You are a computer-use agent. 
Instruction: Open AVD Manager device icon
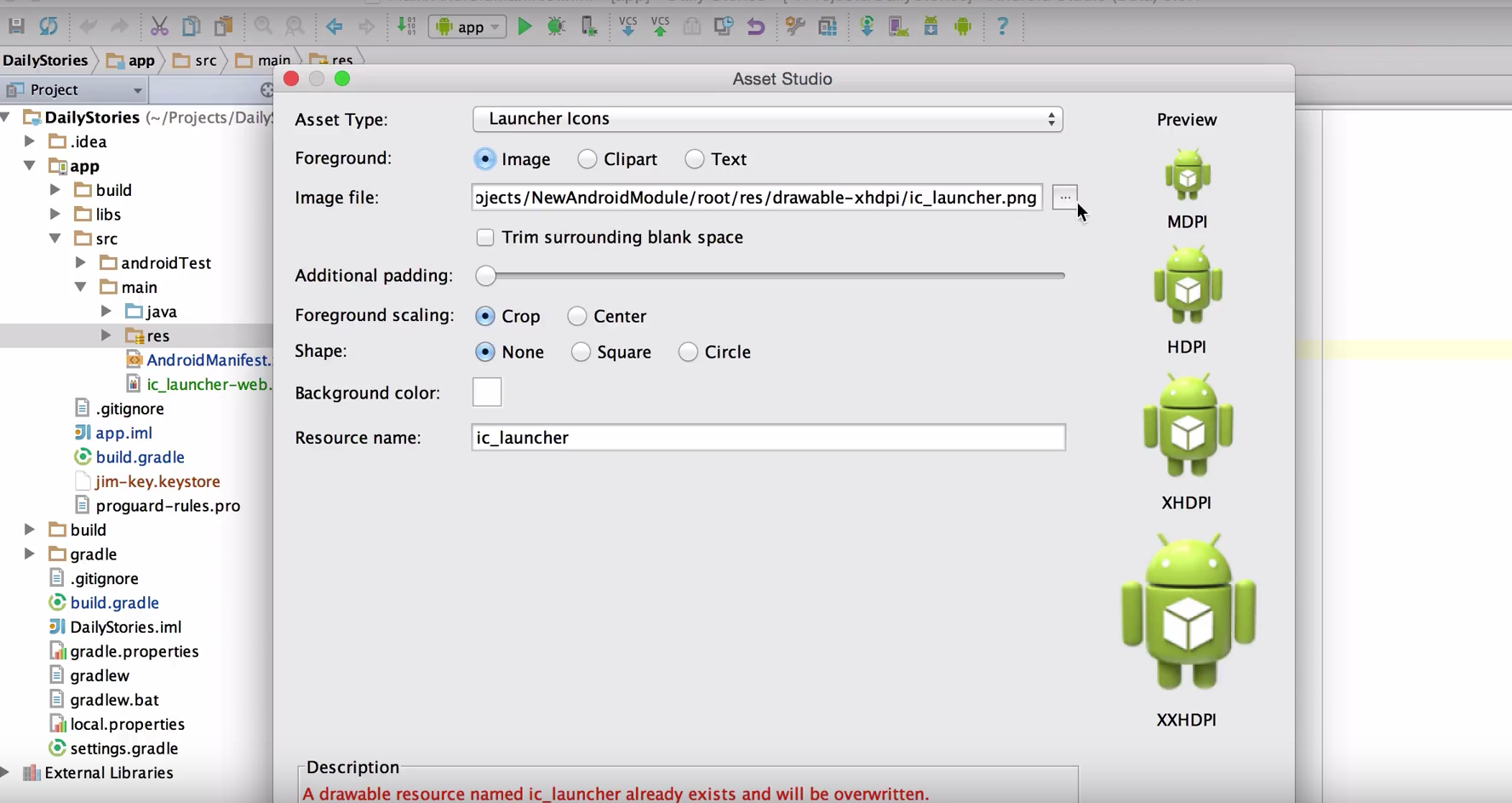coord(898,26)
